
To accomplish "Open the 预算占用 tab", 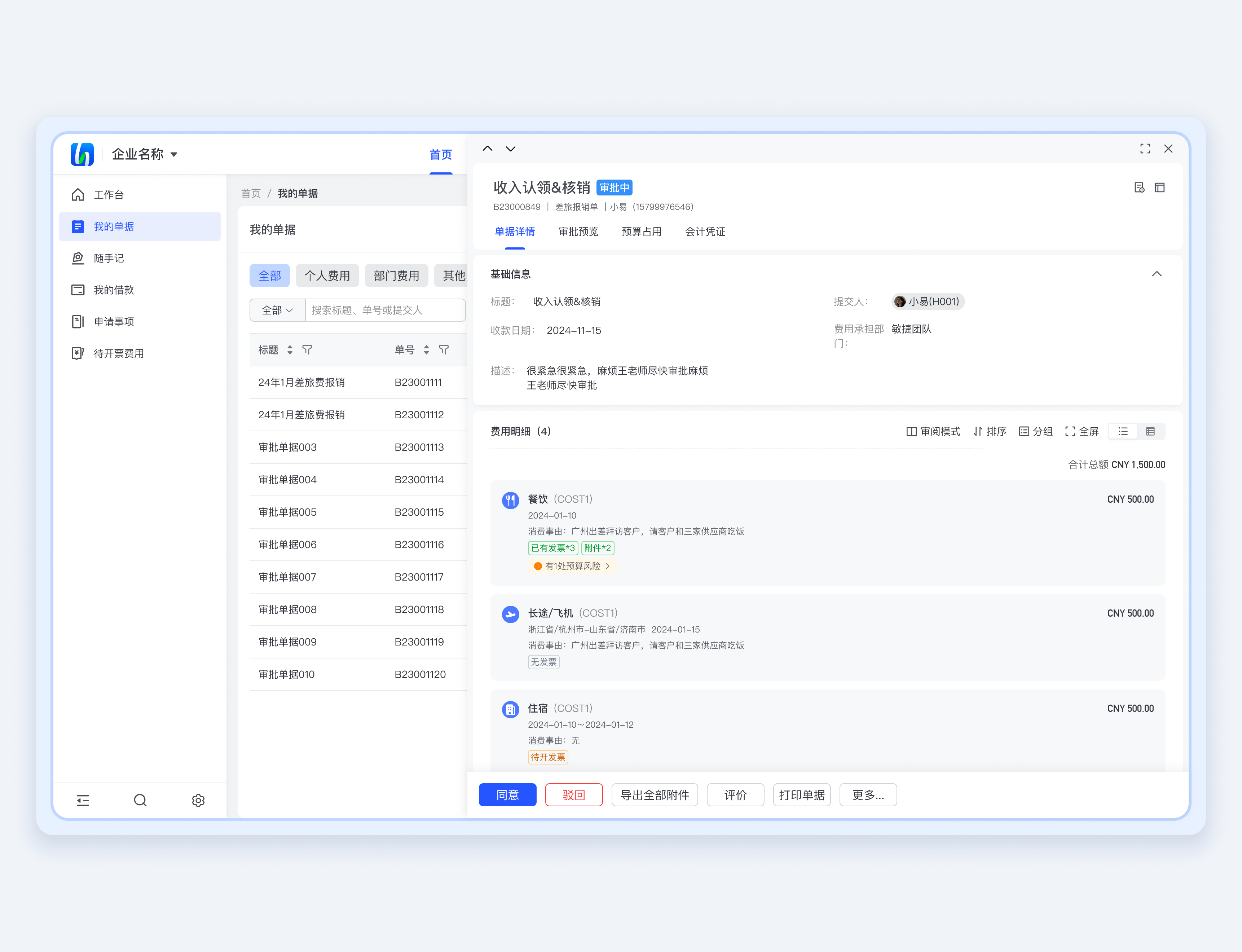I will click(642, 232).
